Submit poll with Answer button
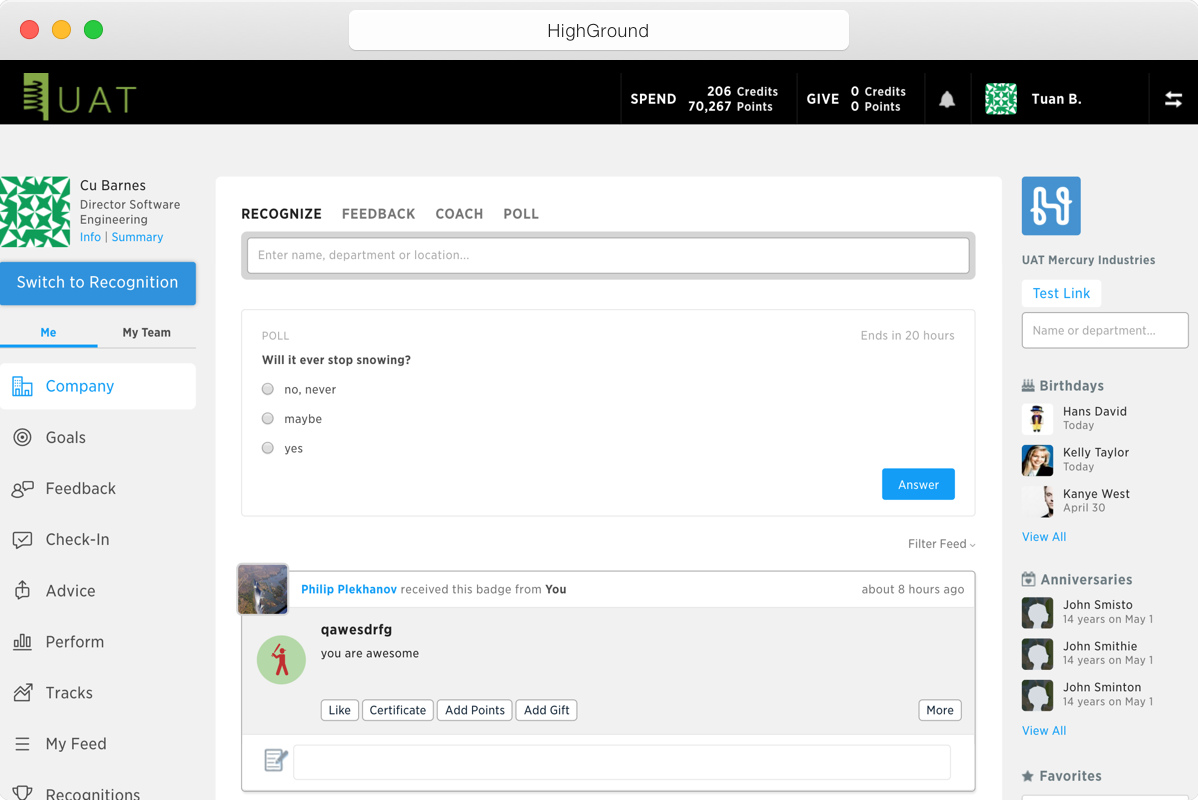 (x=918, y=484)
